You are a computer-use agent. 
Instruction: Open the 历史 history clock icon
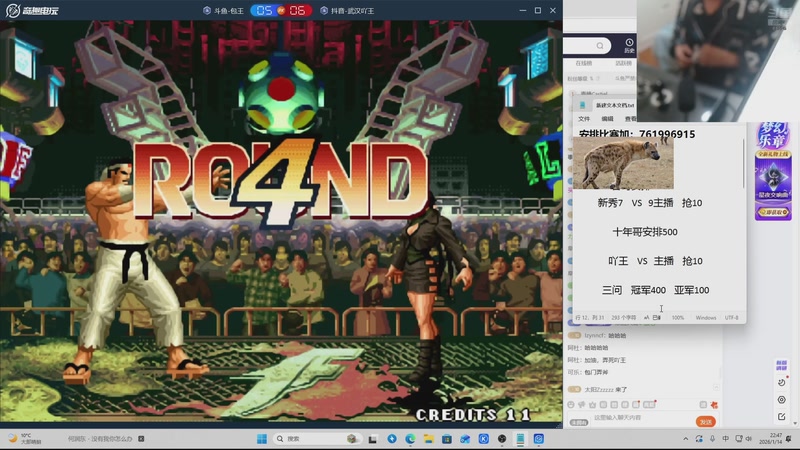tap(629, 45)
